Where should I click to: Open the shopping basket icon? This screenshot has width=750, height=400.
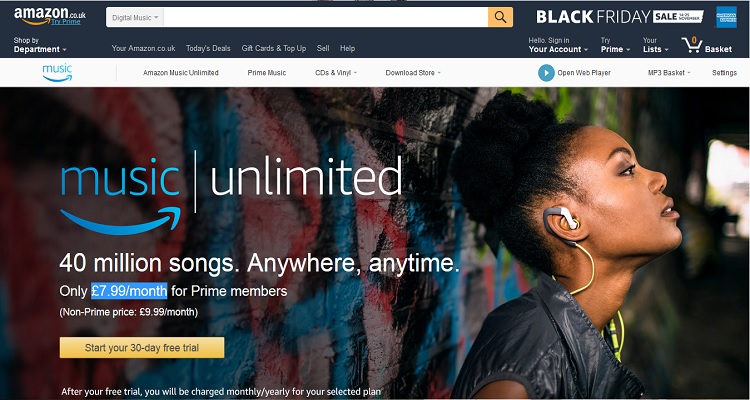tap(692, 45)
